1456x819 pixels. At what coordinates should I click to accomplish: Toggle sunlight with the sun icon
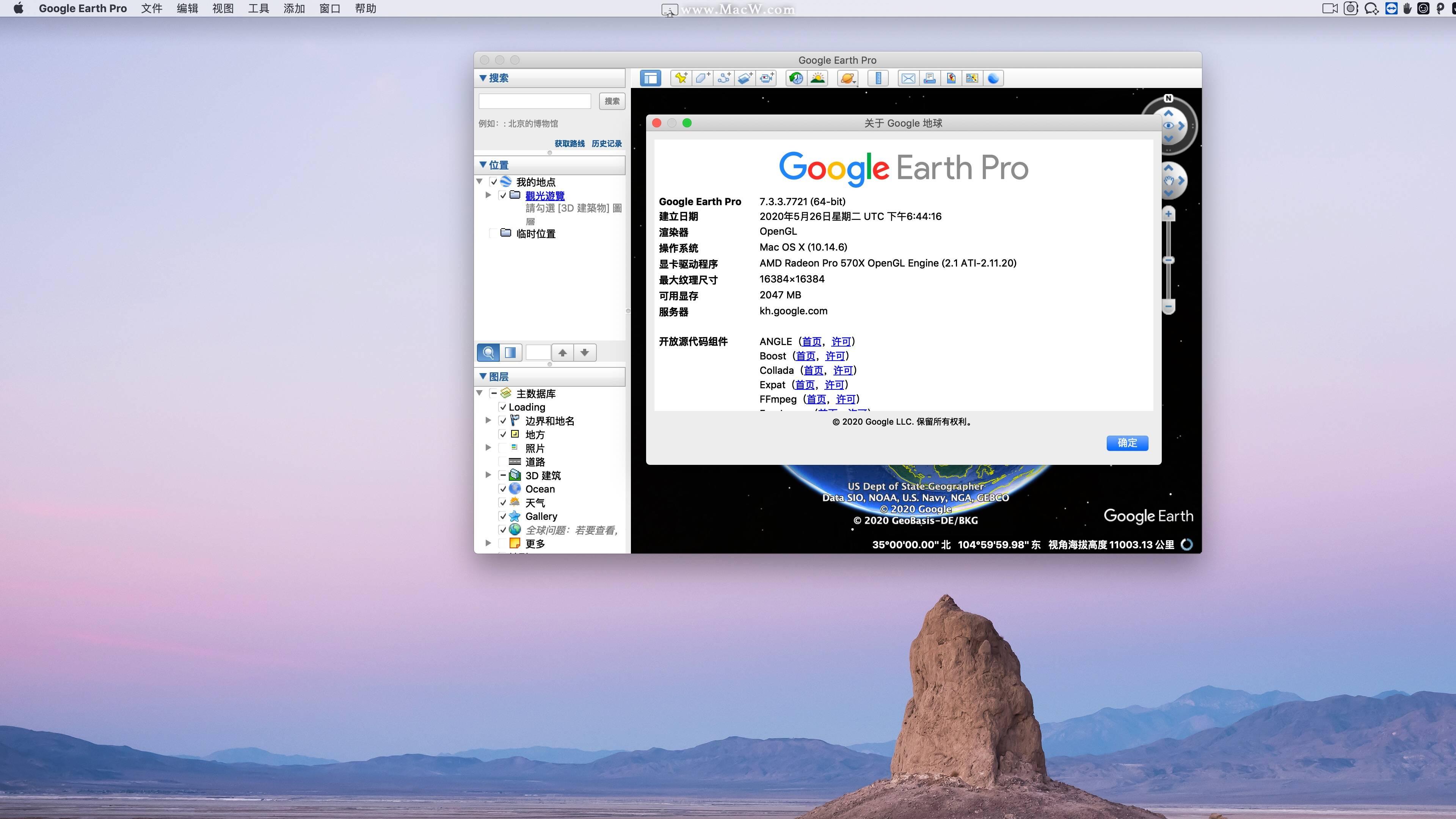[x=817, y=78]
